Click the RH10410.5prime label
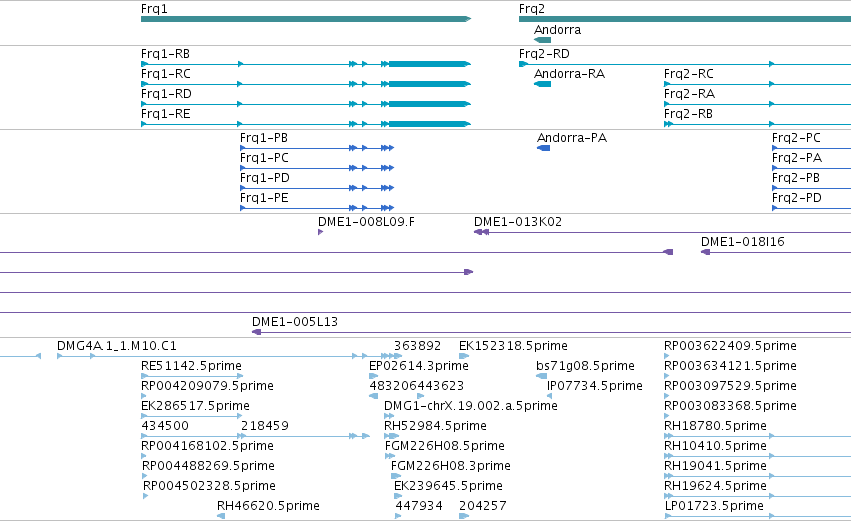Screen dimensions: 851x521 coord(715,446)
